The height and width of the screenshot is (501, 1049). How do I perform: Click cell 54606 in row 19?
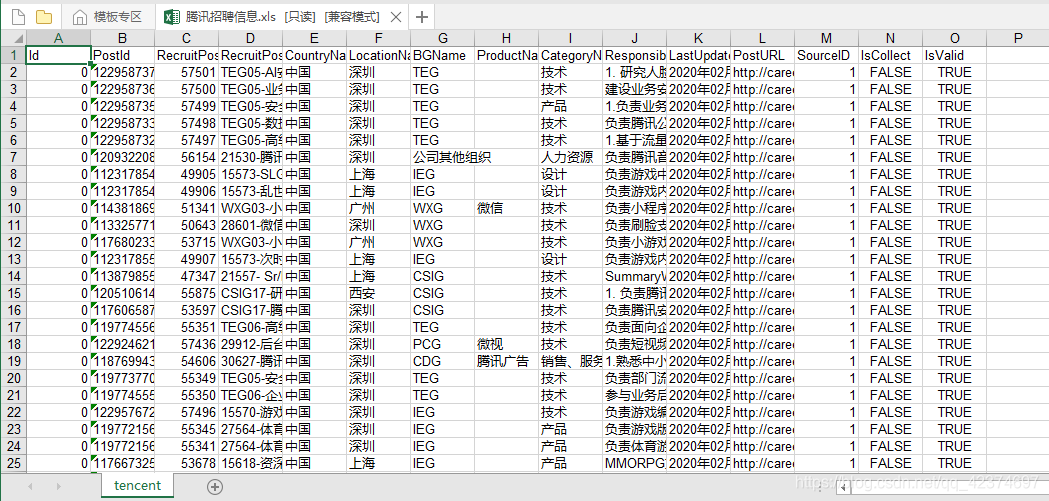pyautogui.click(x=187, y=361)
